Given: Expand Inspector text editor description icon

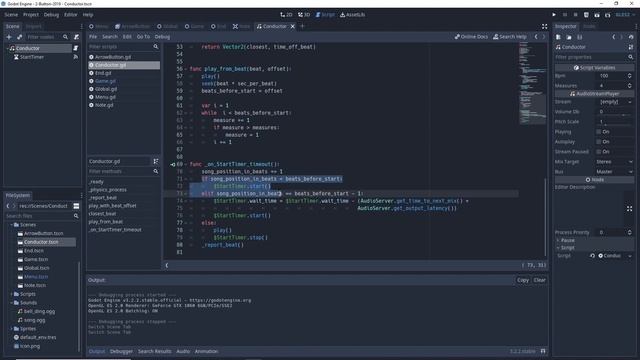Looking at the screenshot, I should [x=629, y=209].
